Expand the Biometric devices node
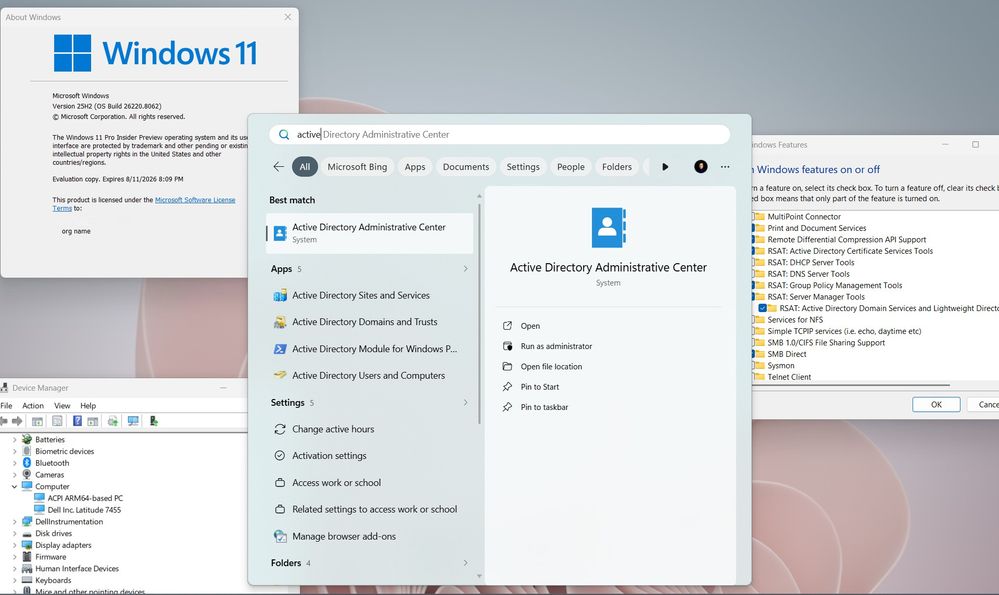 tap(15, 451)
